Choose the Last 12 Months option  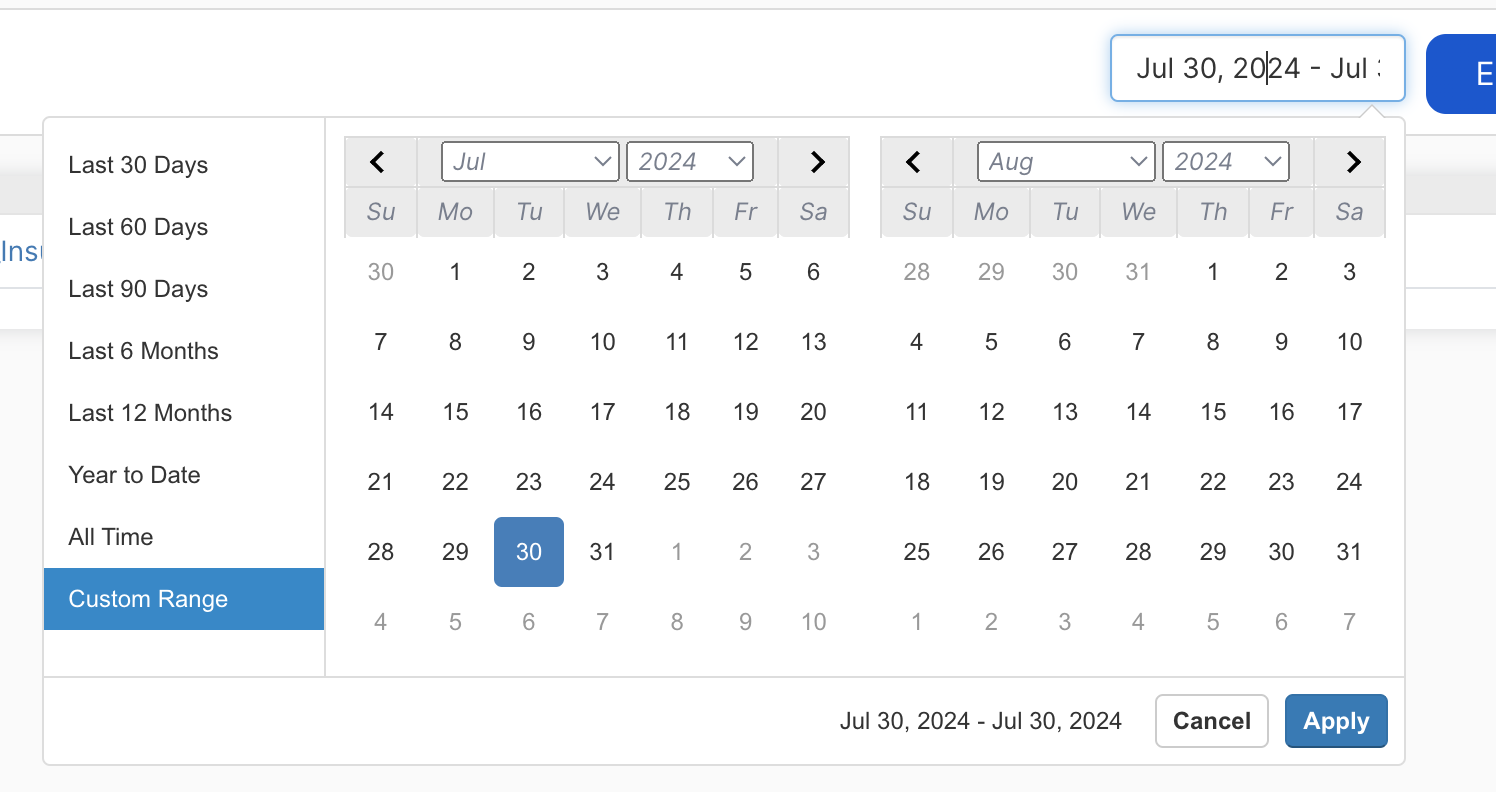pos(150,413)
